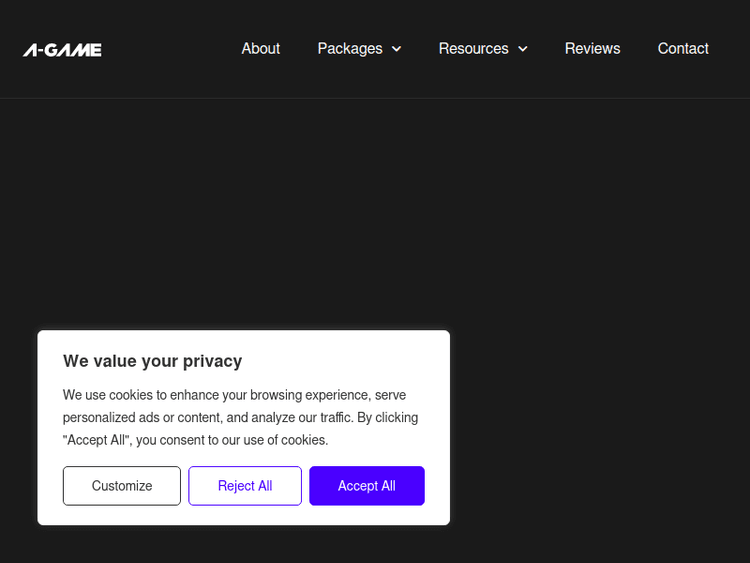Go to the Reviews page
750x563 pixels.
[592, 48]
